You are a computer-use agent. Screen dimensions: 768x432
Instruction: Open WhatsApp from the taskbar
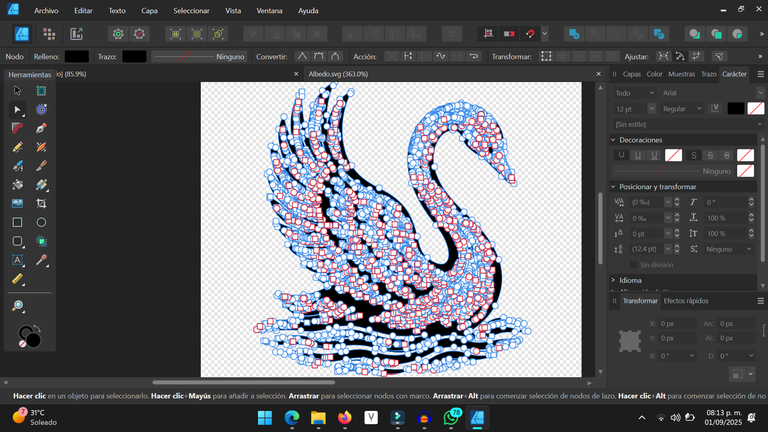(x=451, y=418)
